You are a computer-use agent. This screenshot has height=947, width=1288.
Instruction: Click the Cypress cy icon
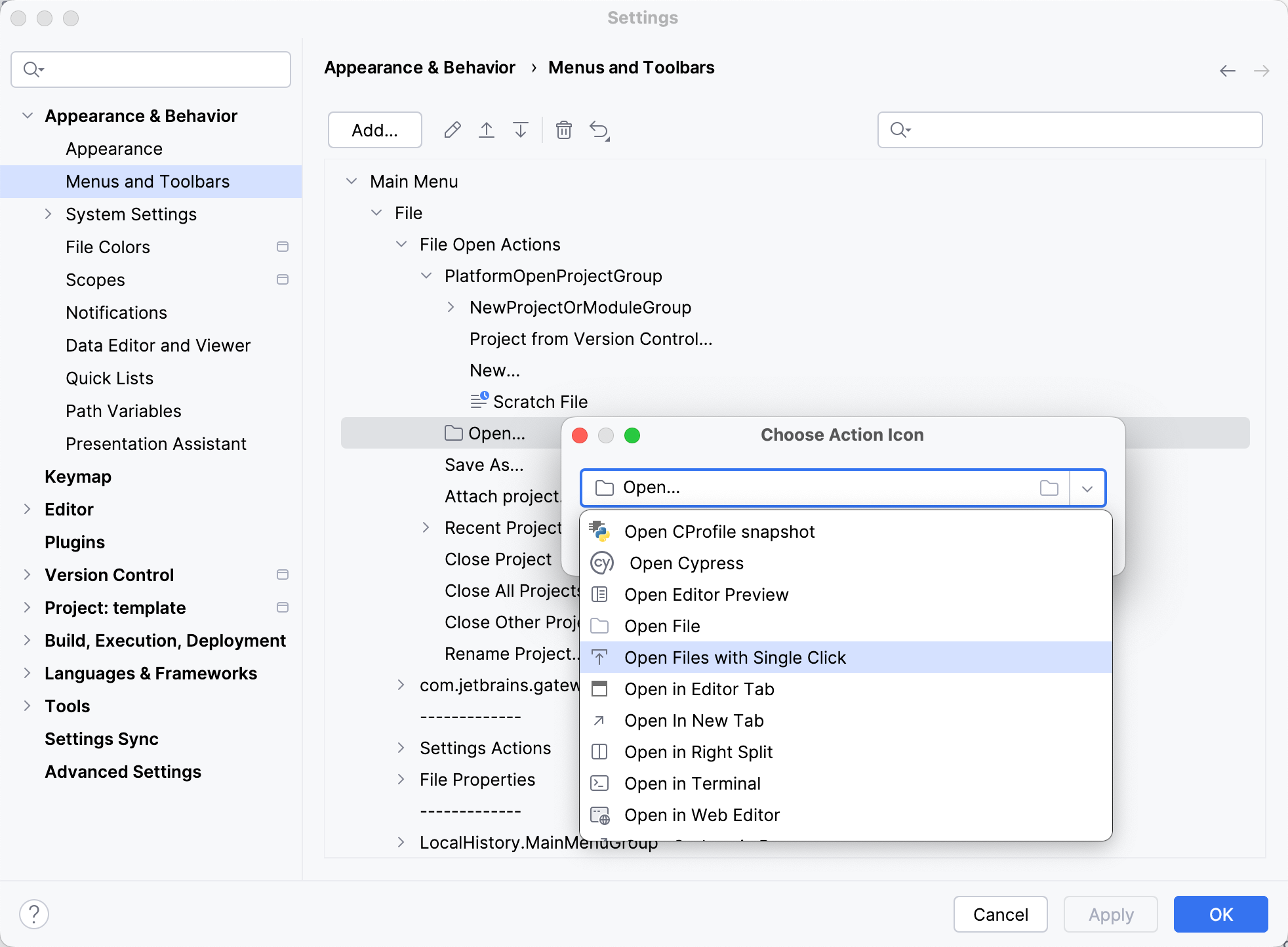point(602,563)
